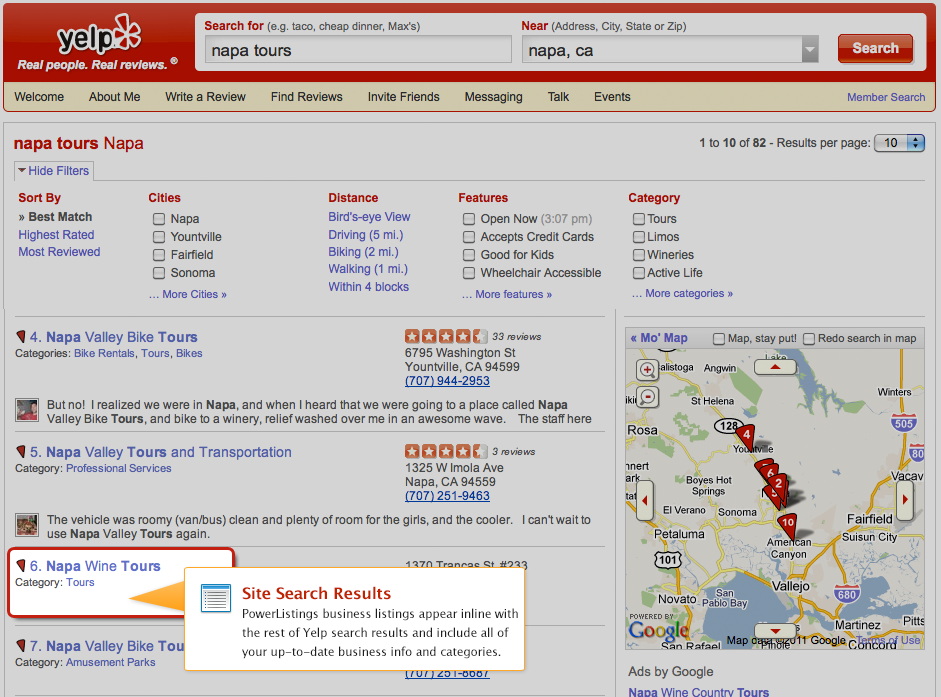Check the Tours category filter

(x=639, y=219)
